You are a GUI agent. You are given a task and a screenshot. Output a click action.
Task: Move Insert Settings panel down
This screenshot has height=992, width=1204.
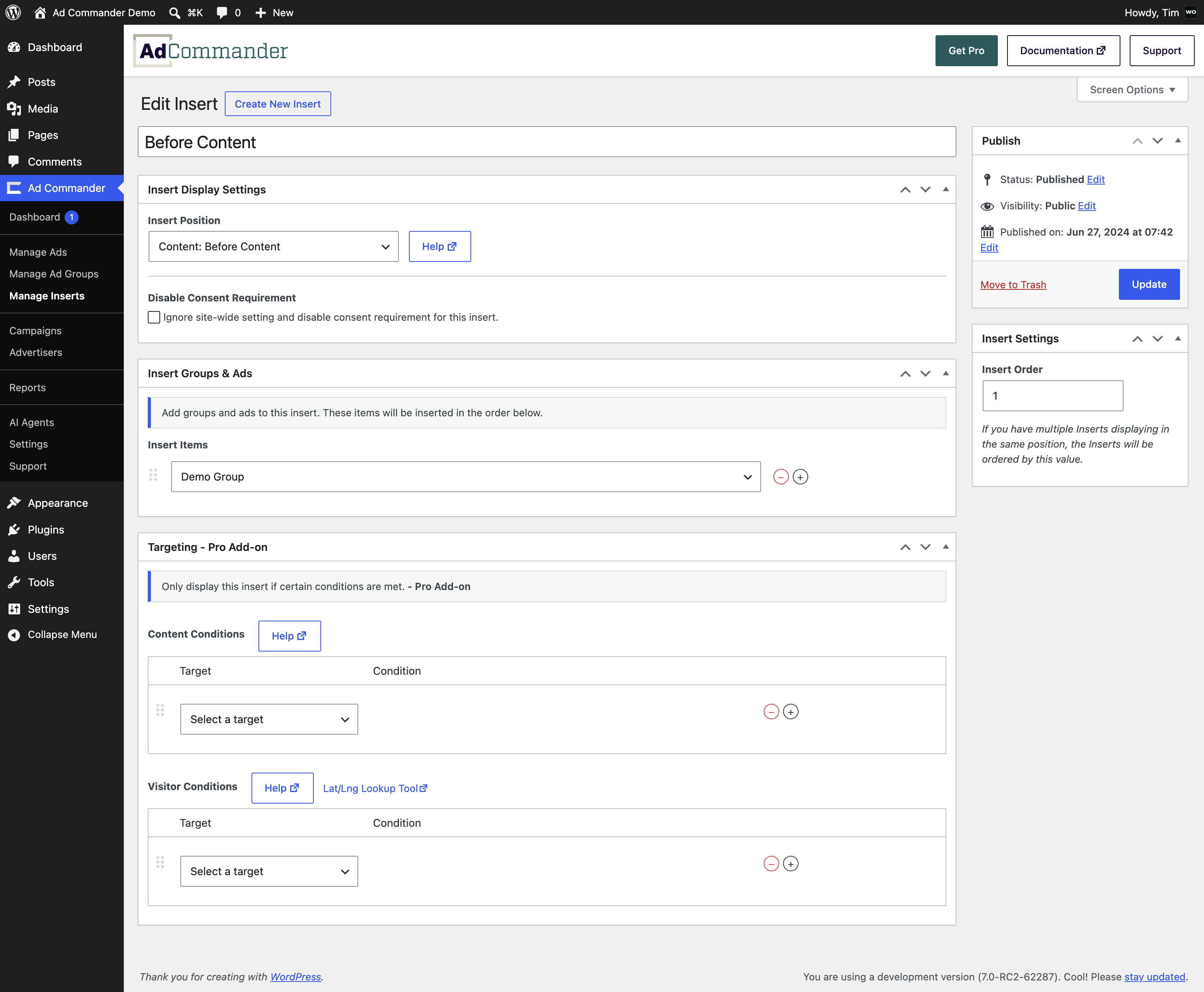pyautogui.click(x=1157, y=339)
